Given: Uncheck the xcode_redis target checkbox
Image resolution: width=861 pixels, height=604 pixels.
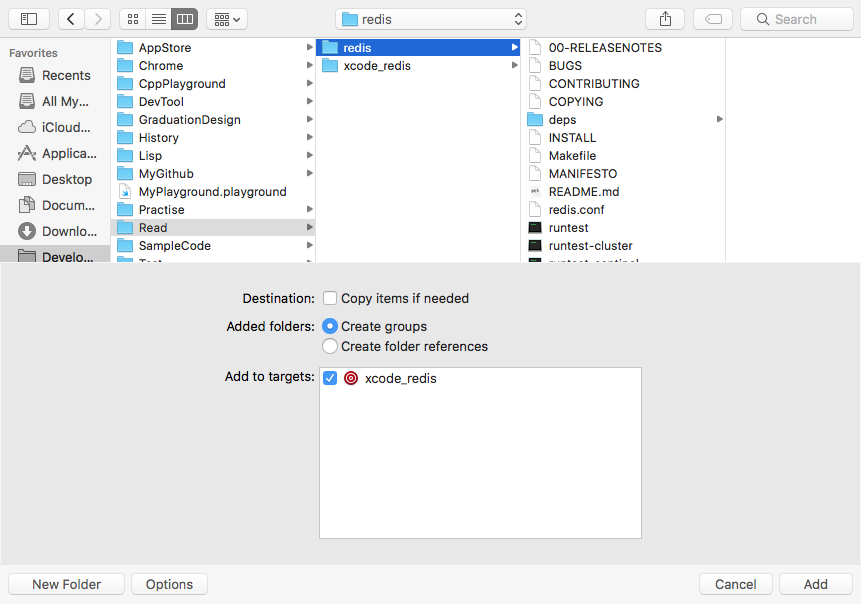Looking at the screenshot, I should [x=330, y=378].
